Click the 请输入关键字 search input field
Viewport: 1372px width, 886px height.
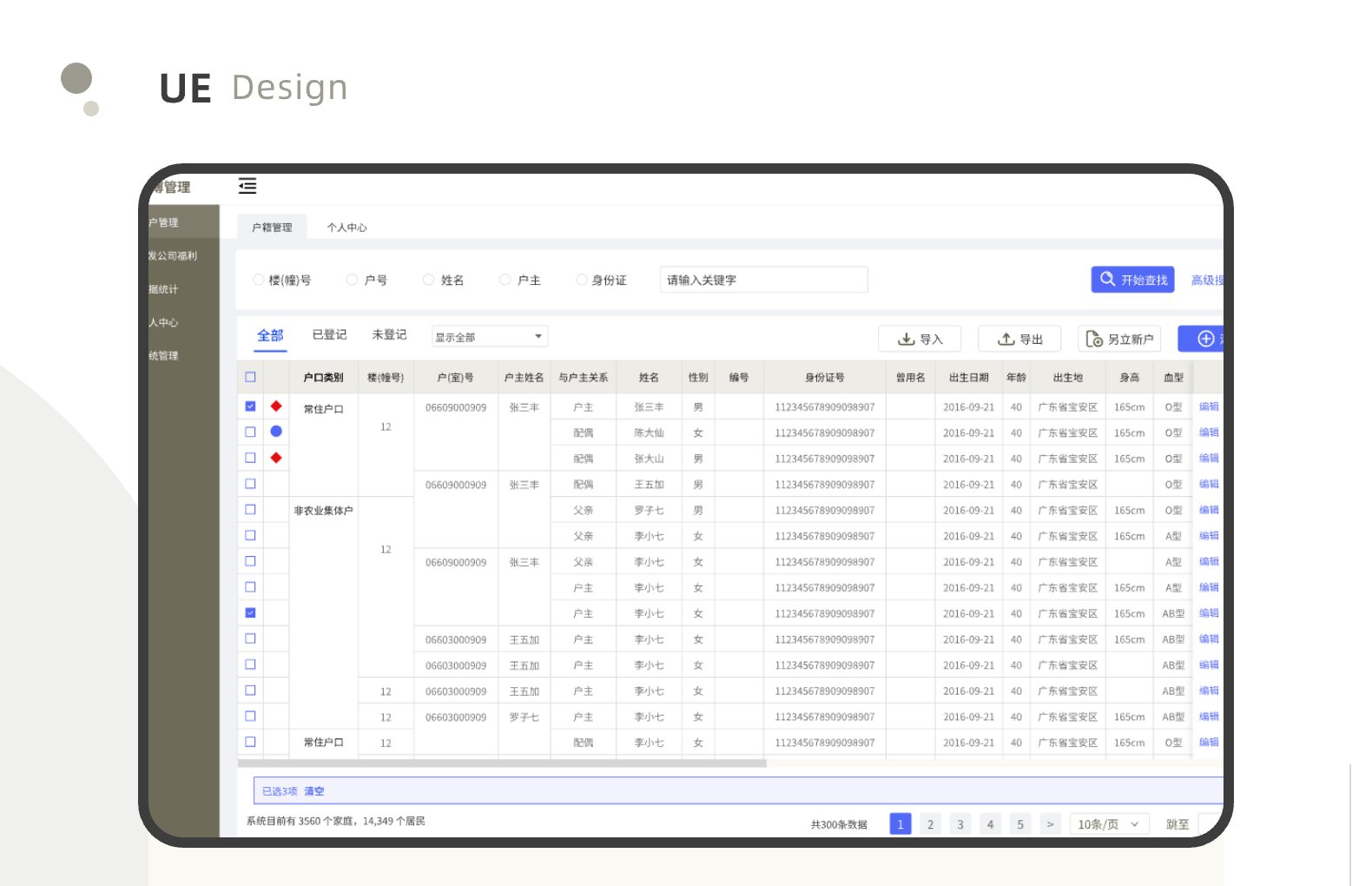(763, 280)
